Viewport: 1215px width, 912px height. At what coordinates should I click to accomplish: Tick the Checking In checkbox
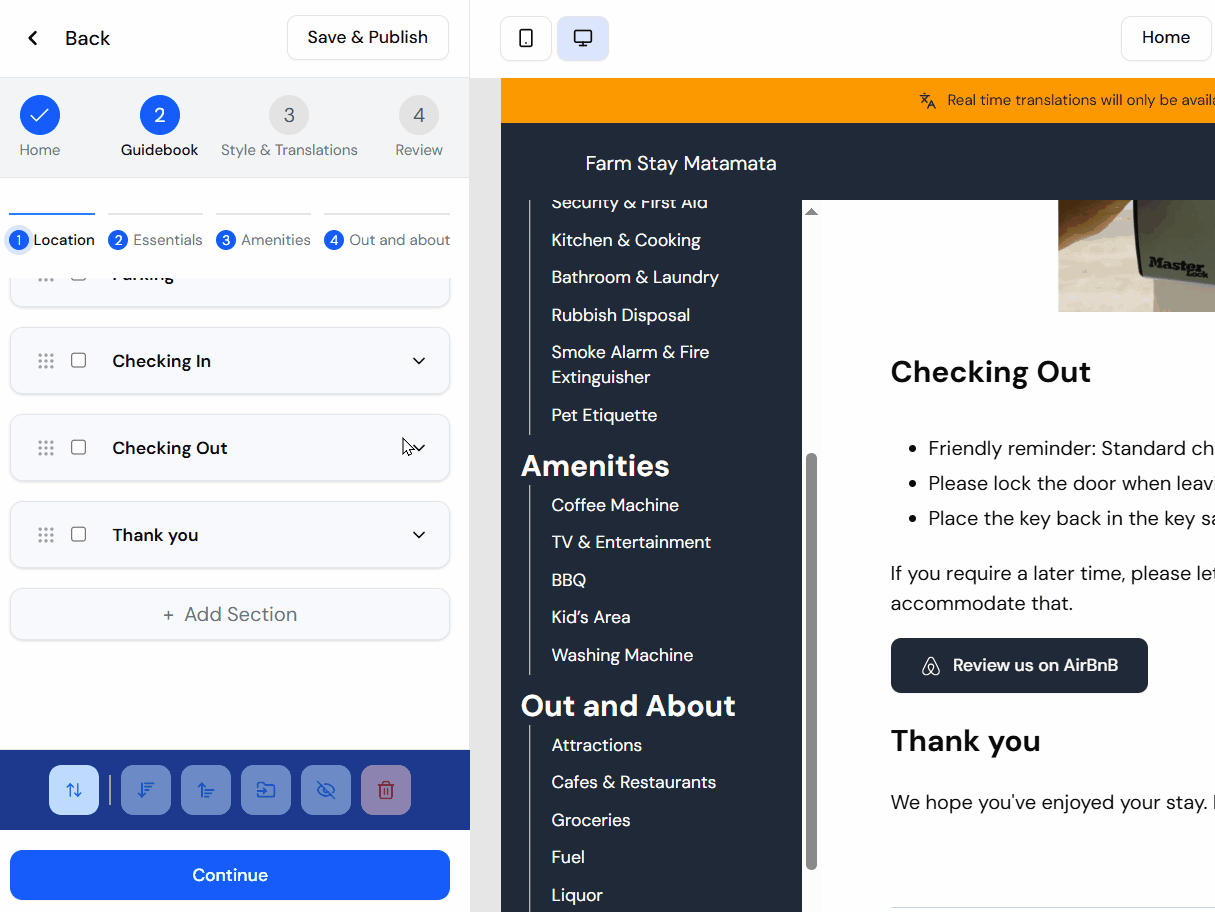point(78,361)
